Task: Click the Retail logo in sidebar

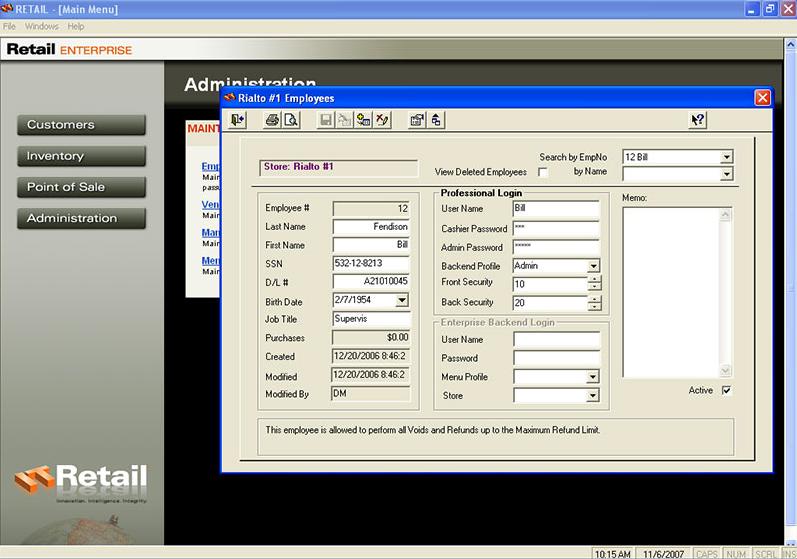Action: click(x=81, y=481)
